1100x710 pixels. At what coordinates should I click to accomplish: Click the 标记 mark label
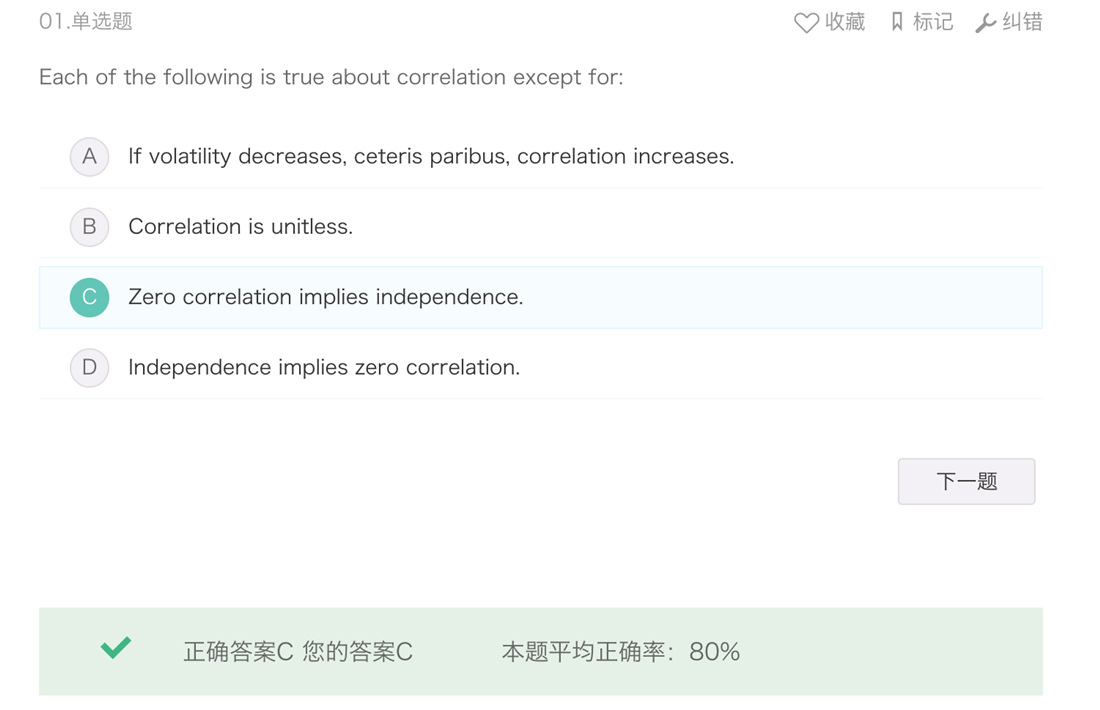[933, 22]
